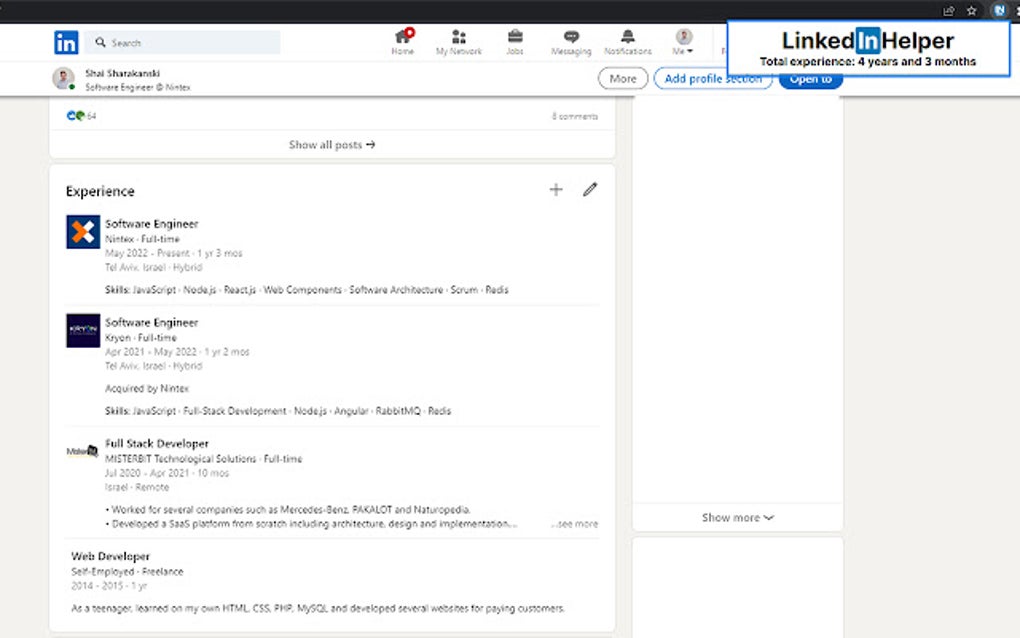Check the Notifications bell icon
The image size is (1020, 638).
[628, 37]
